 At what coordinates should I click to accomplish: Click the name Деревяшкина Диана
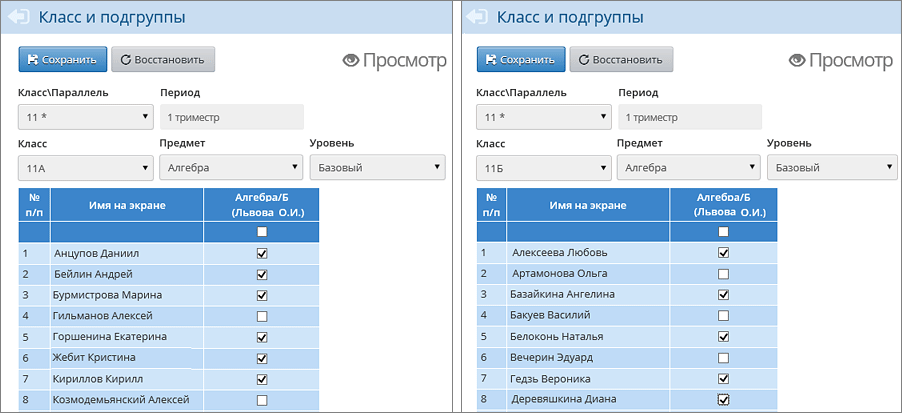(x=563, y=399)
